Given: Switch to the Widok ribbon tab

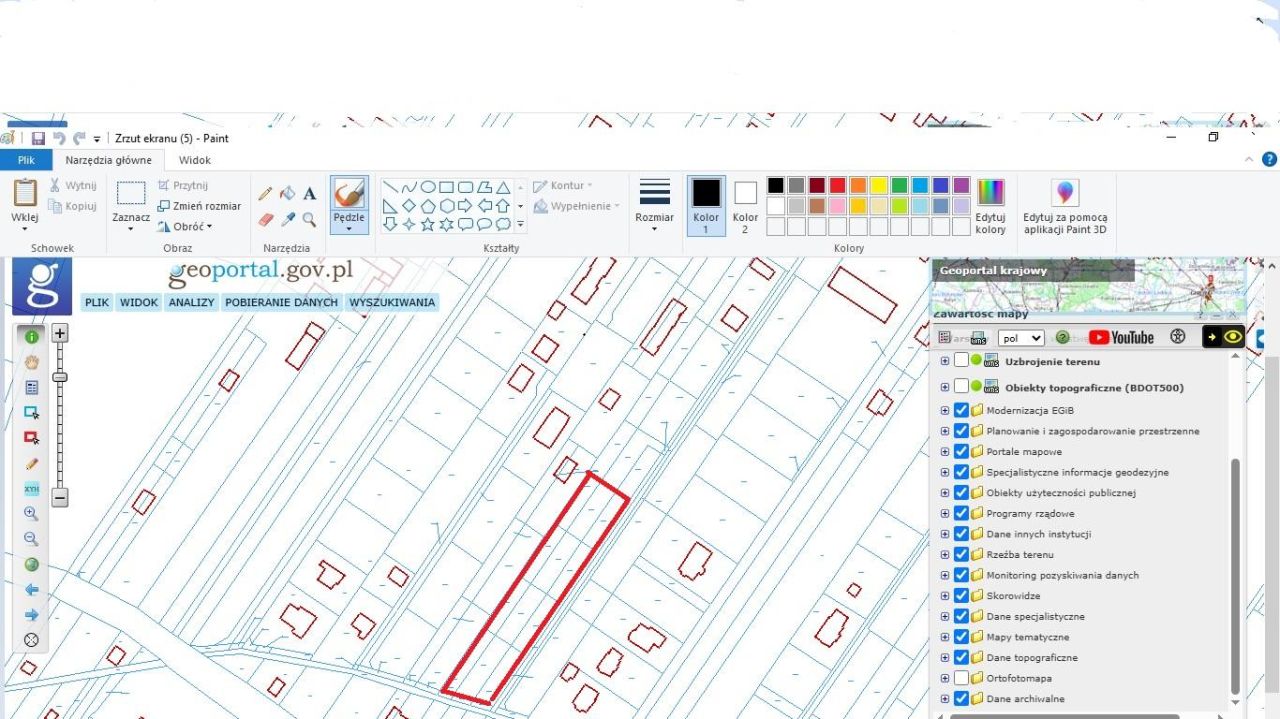Looking at the screenshot, I should 195,160.
